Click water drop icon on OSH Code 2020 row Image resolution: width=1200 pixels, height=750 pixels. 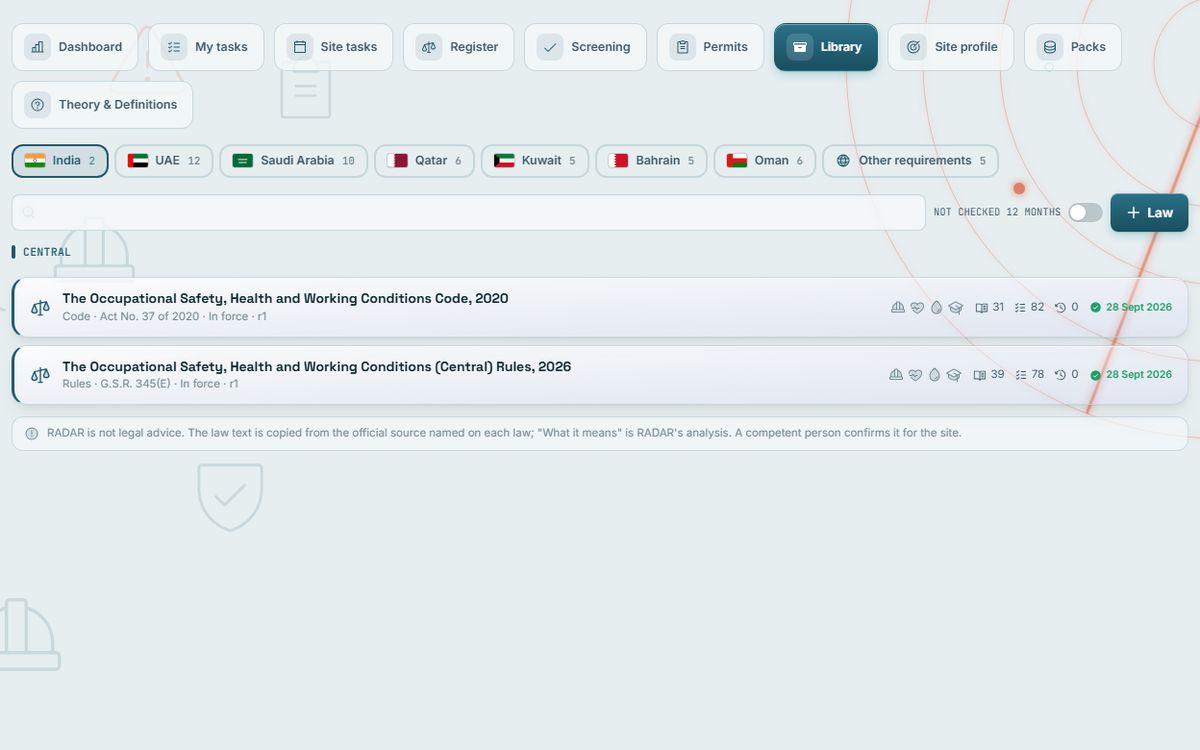point(936,307)
